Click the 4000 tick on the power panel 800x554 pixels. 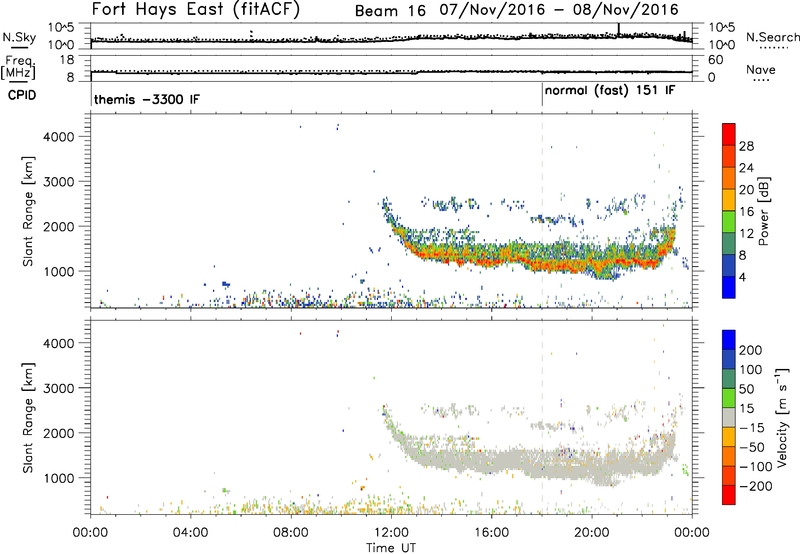[59, 137]
